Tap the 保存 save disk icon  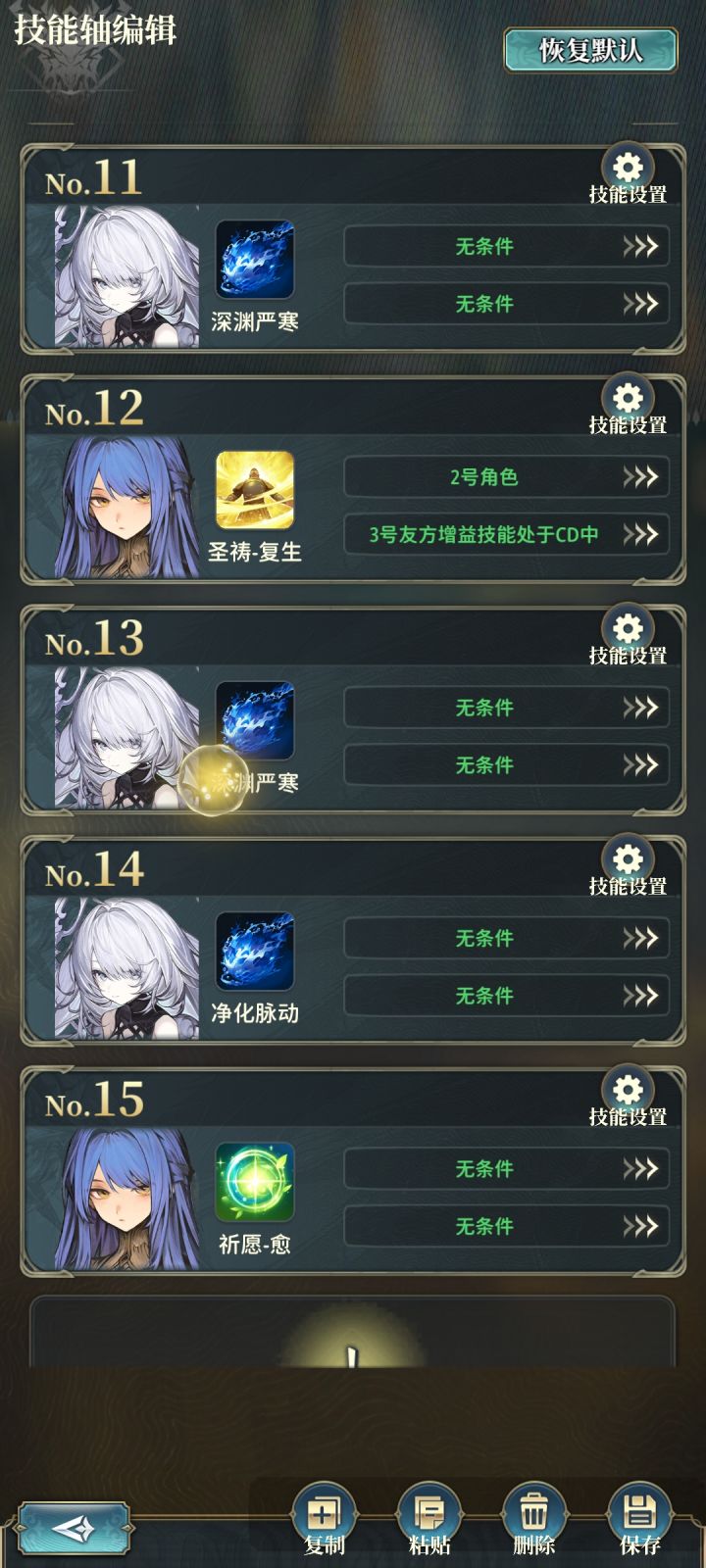[639, 1514]
